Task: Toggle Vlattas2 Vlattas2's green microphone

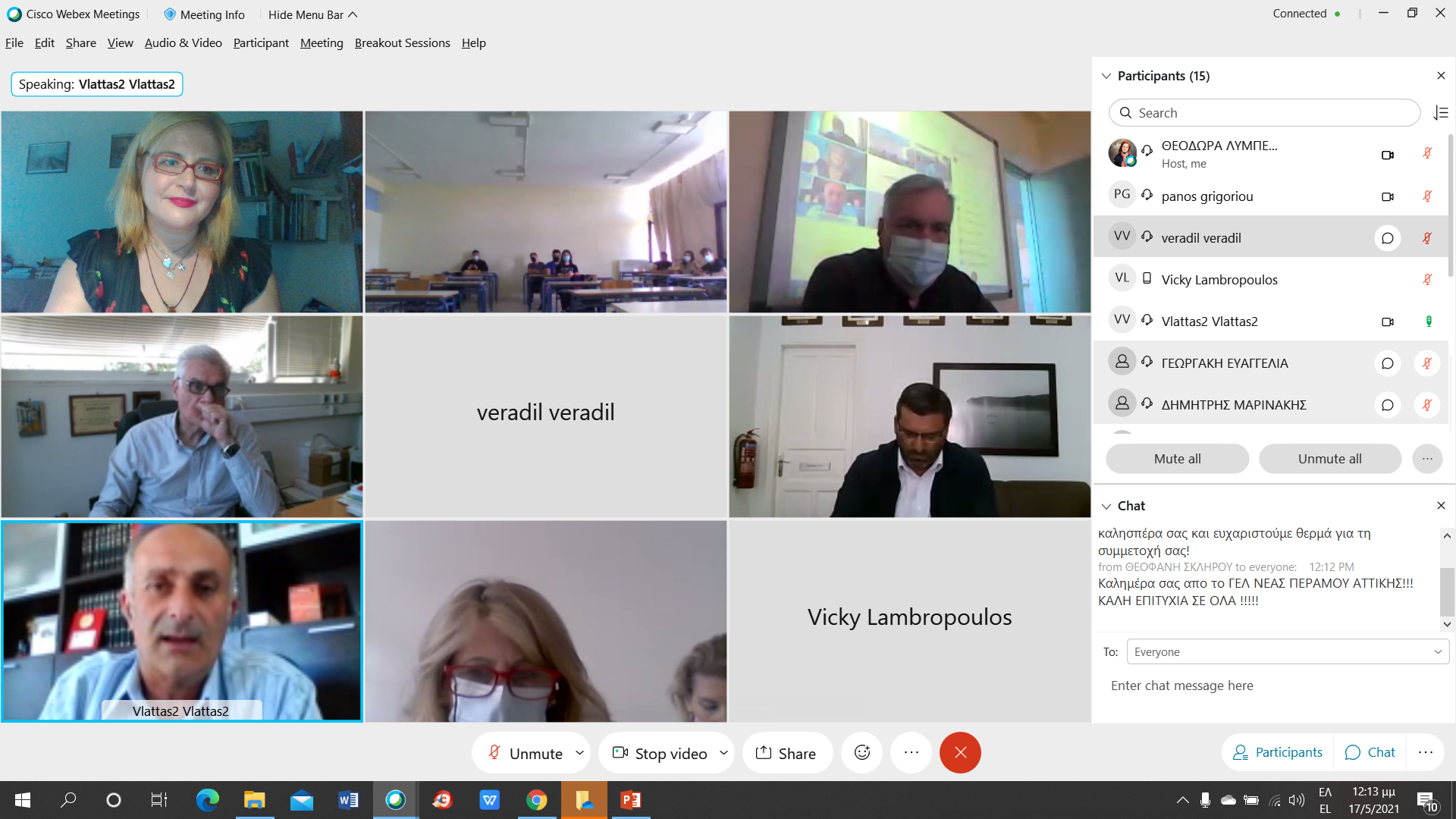Action: pos(1428,322)
